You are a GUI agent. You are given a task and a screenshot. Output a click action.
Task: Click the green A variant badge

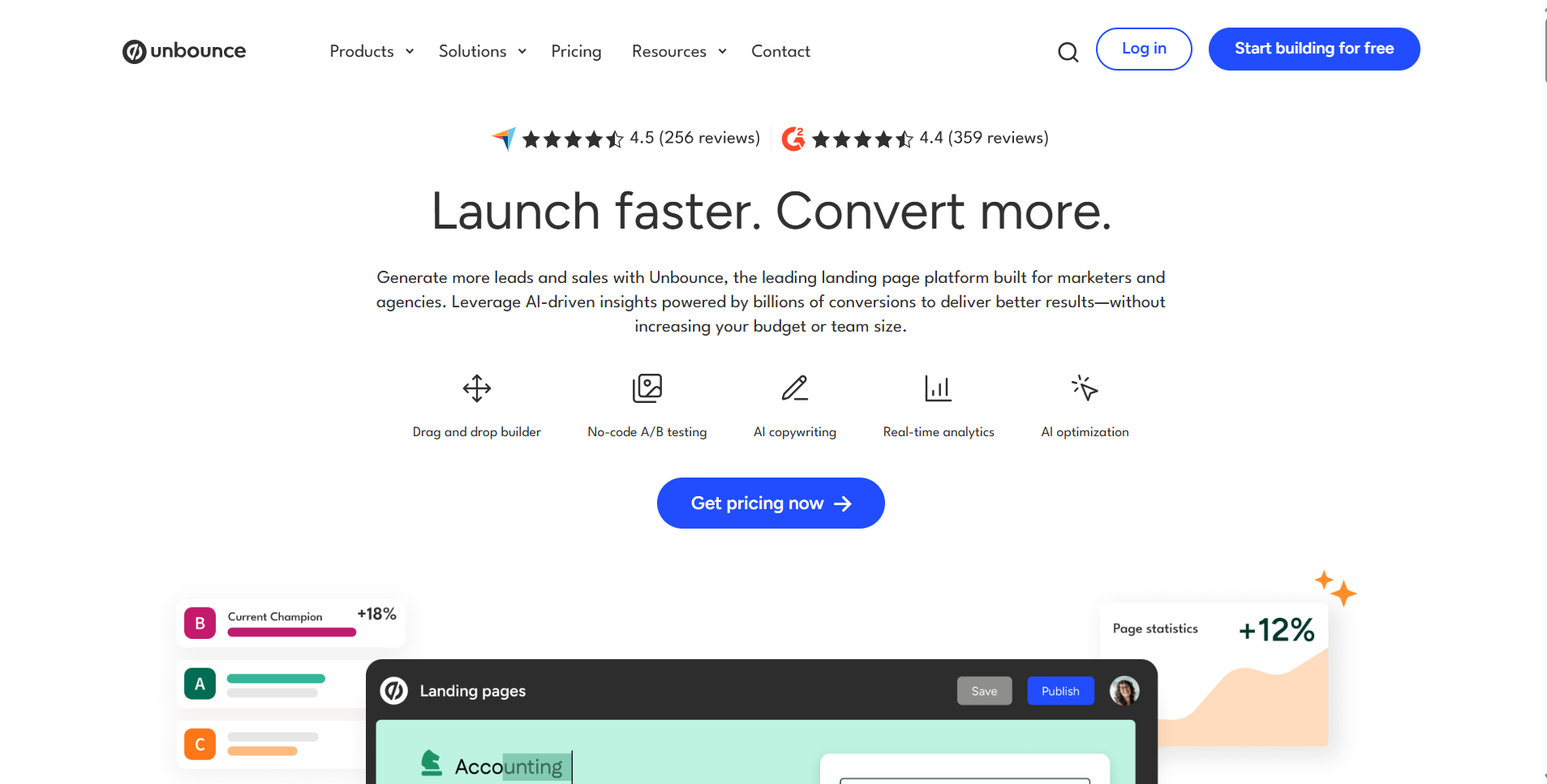pyautogui.click(x=200, y=683)
